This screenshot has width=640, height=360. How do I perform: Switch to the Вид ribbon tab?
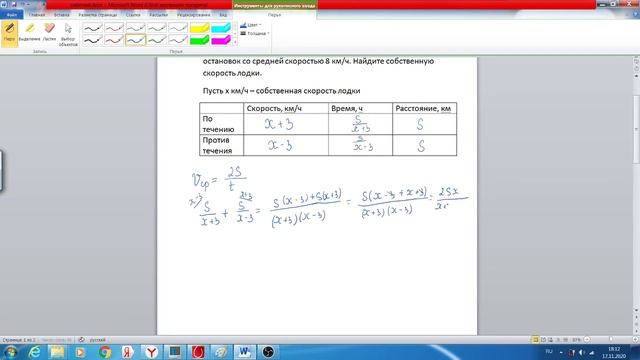click(223, 15)
